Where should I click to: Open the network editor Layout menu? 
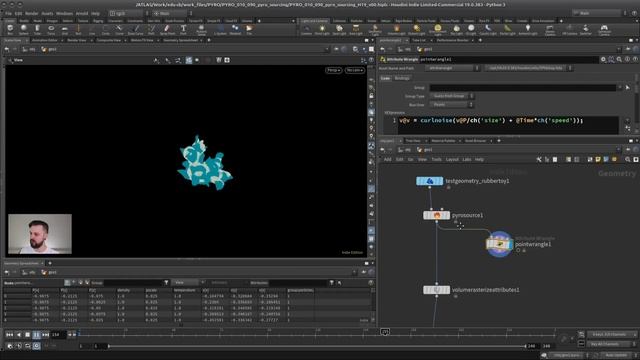[x=452, y=159]
